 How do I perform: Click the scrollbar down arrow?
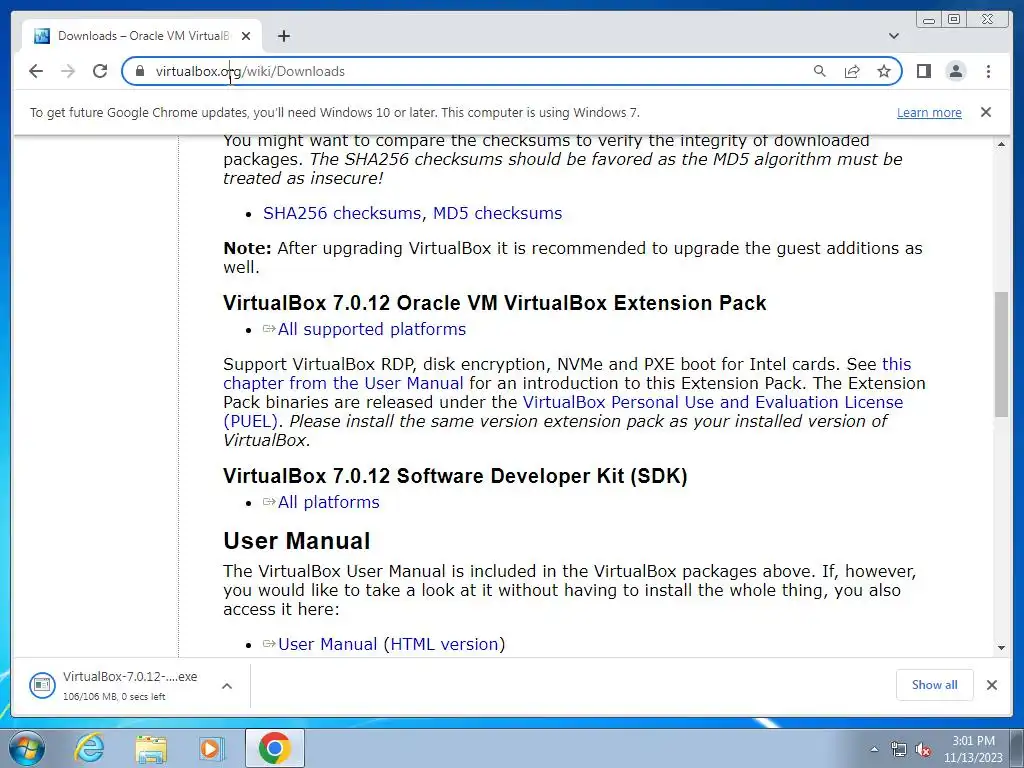coord(1001,648)
